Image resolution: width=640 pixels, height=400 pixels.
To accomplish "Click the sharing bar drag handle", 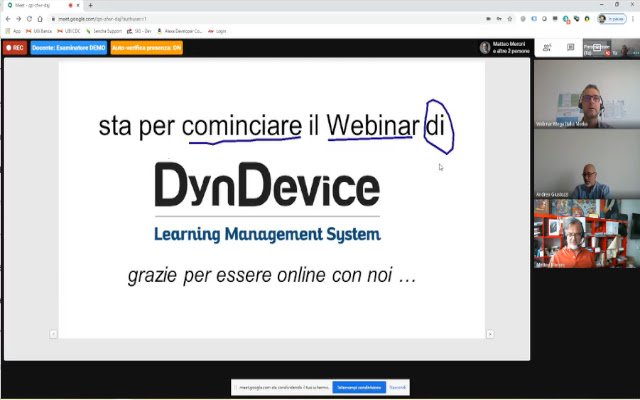I will [x=235, y=387].
